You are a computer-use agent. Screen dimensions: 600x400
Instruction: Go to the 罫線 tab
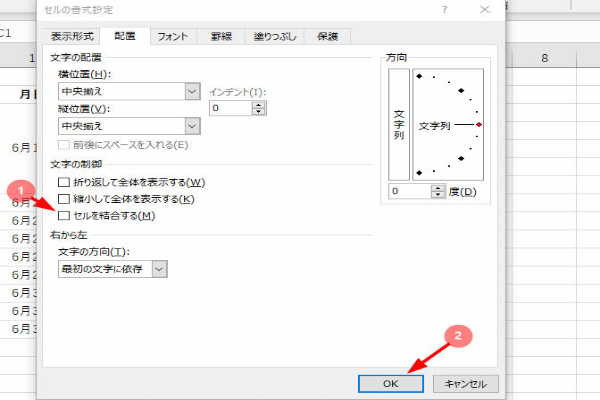223,37
